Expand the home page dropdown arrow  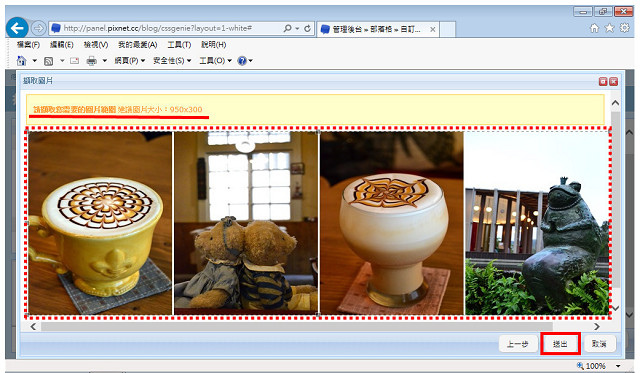point(35,61)
